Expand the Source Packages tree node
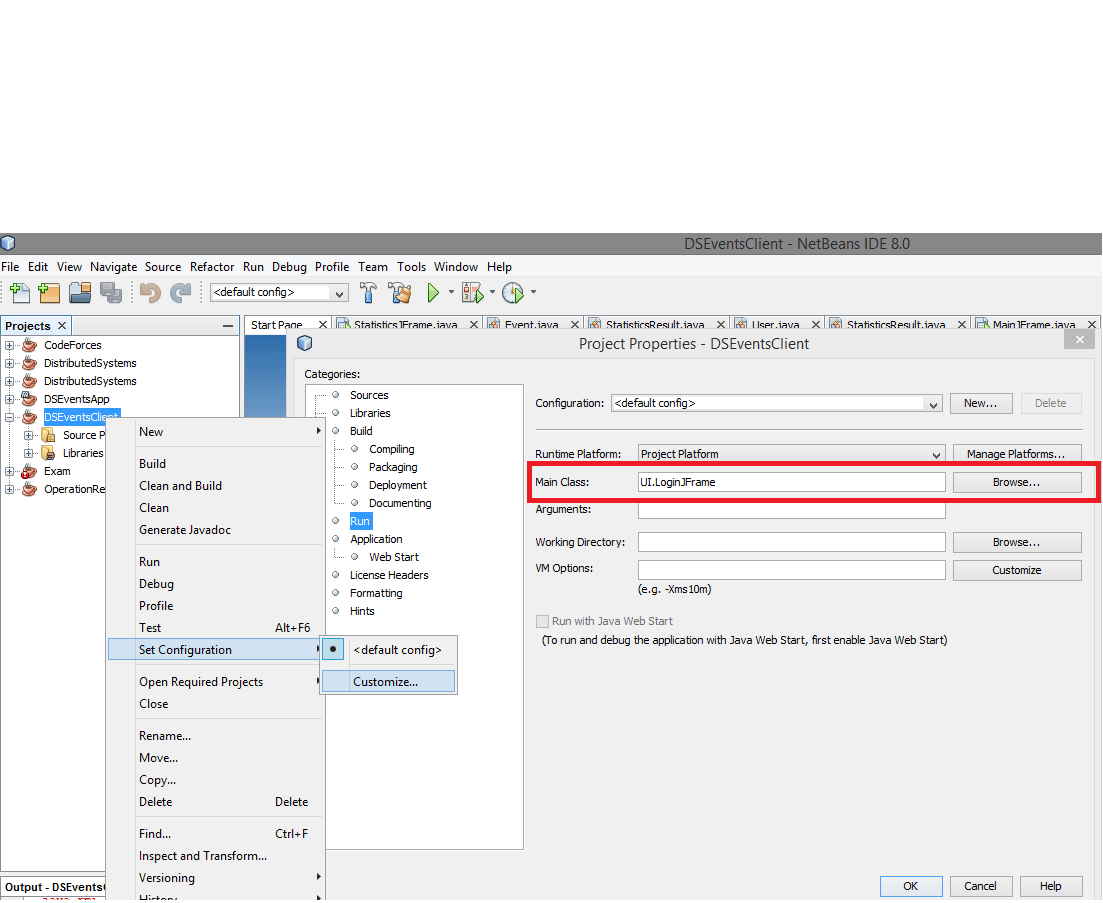1103x903 pixels. tap(28, 435)
